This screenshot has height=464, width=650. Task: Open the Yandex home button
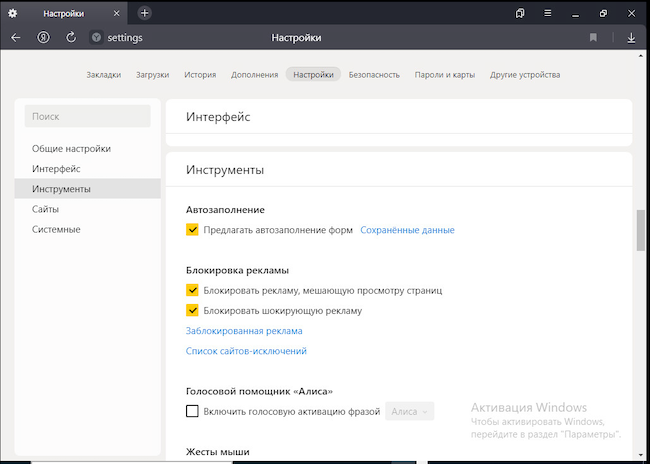(x=44, y=38)
